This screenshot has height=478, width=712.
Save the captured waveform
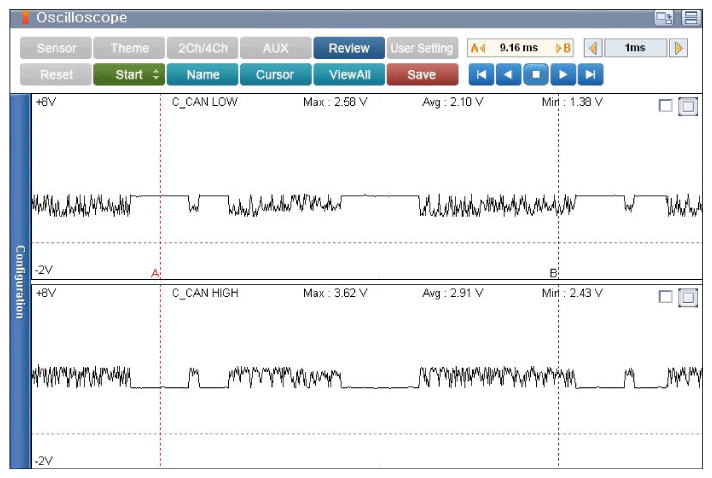coord(421,75)
